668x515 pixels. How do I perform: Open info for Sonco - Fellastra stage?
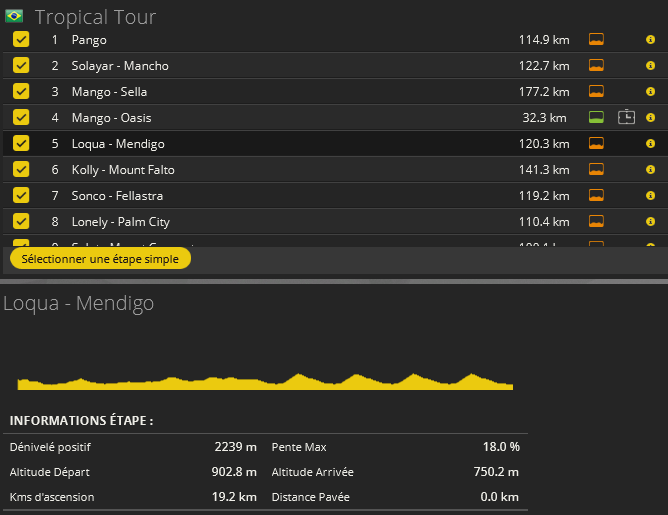coord(650,196)
